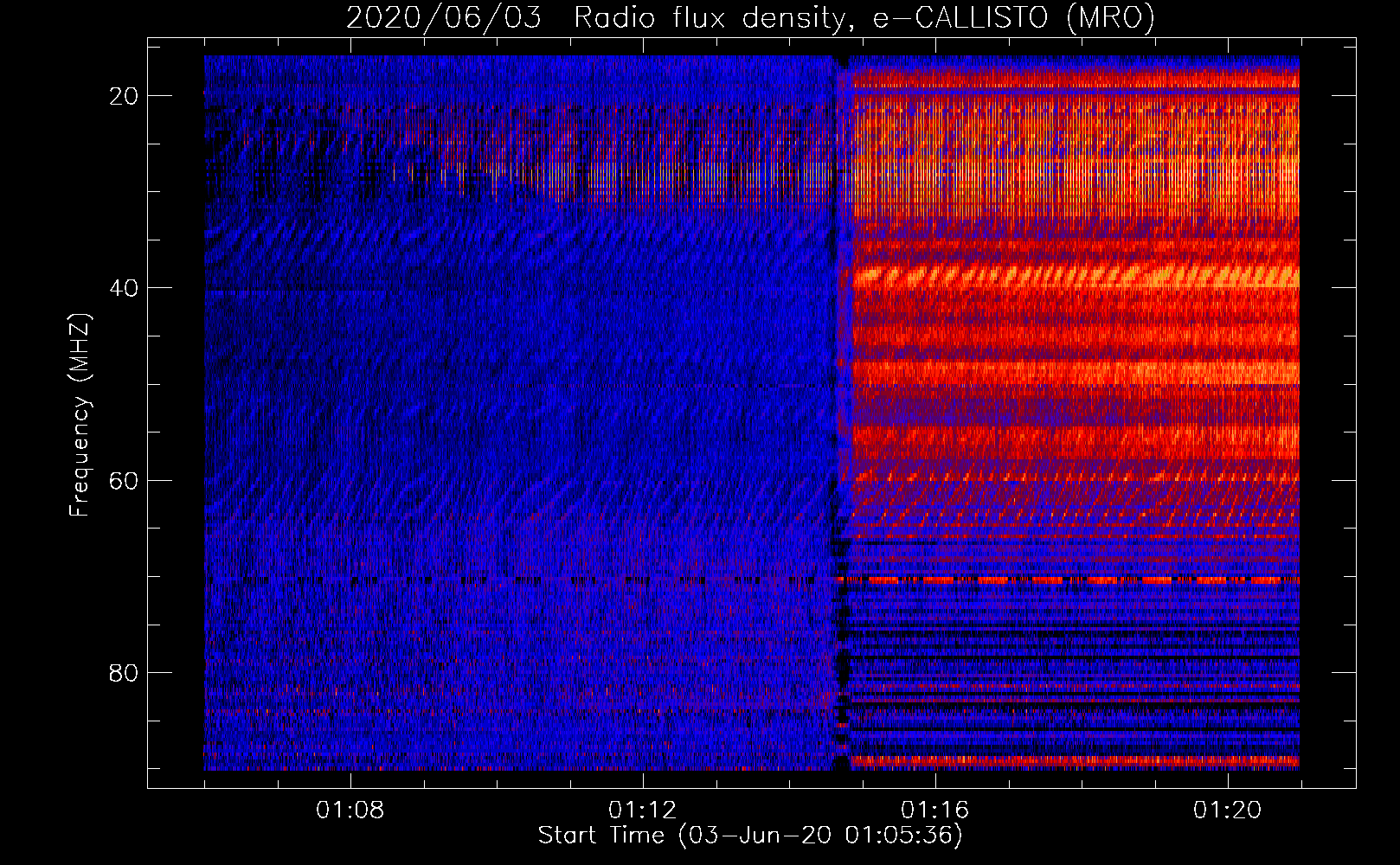Click the 60 MHz frequency tick label
Screen dimensions: 1400x865
tap(124, 481)
